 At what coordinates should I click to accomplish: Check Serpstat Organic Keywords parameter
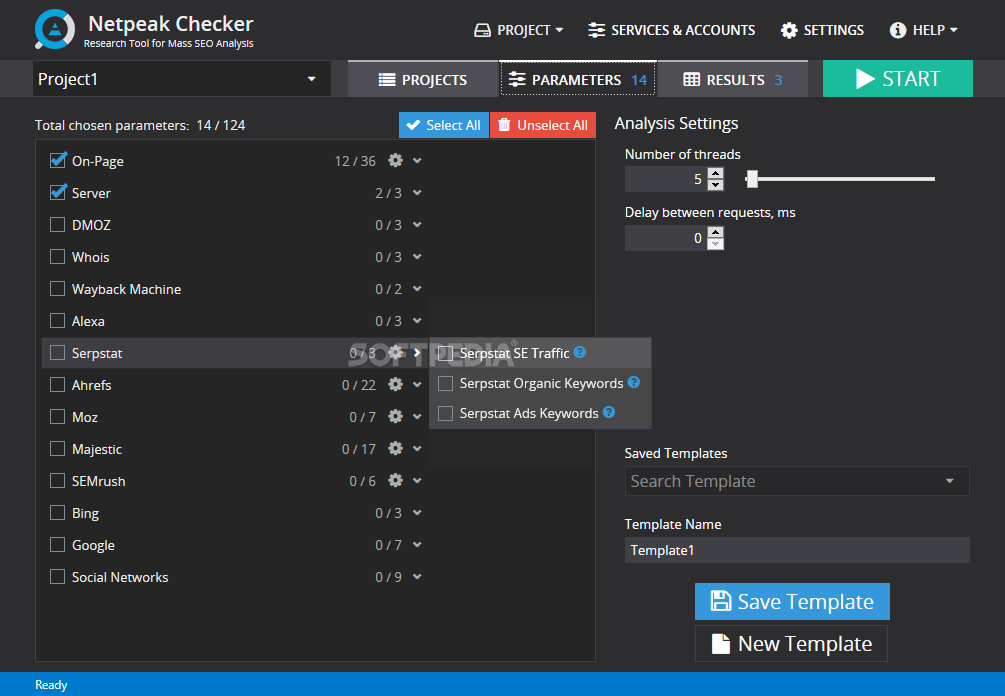pyautogui.click(x=445, y=383)
